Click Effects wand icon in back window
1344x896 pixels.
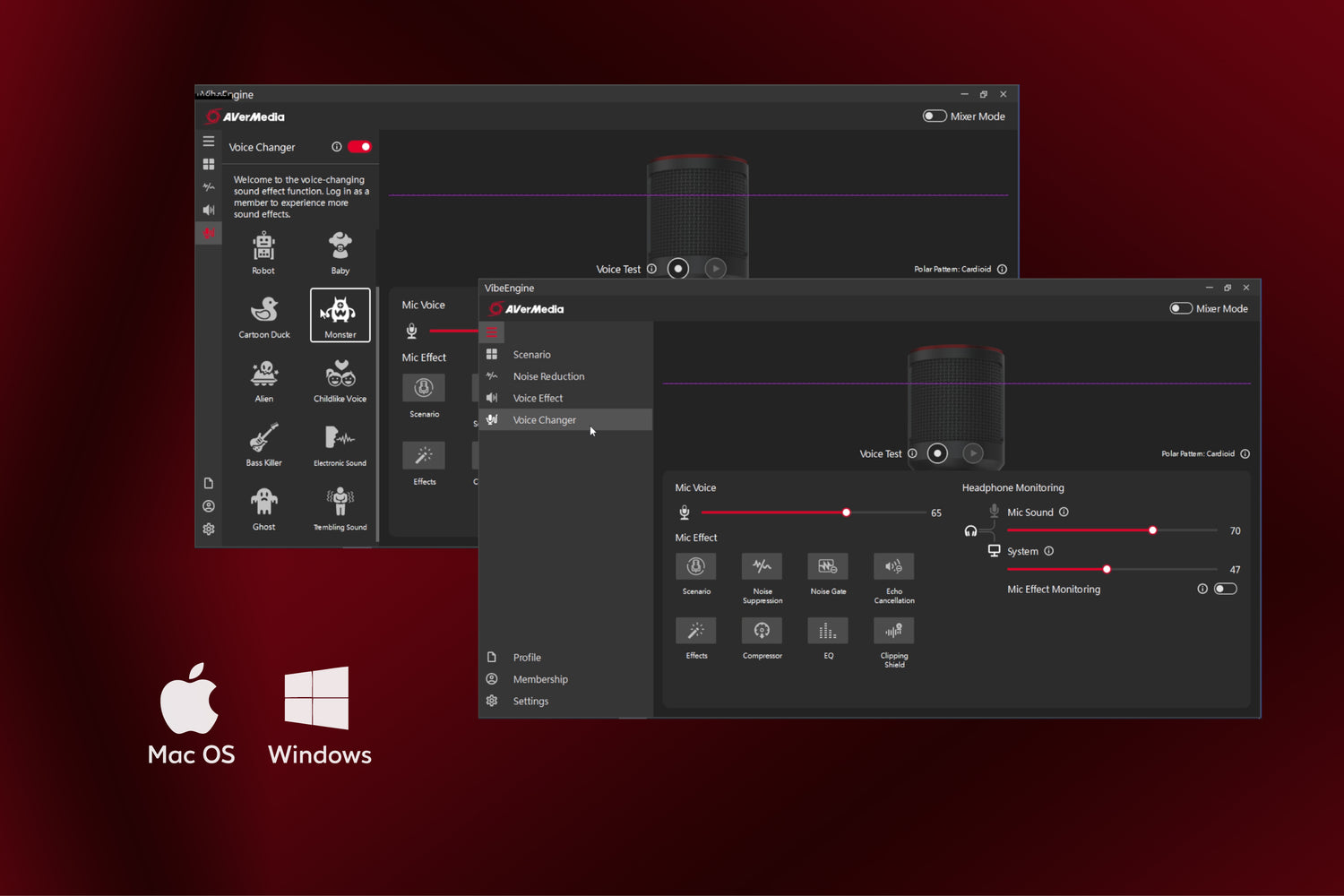click(x=424, y=456)
